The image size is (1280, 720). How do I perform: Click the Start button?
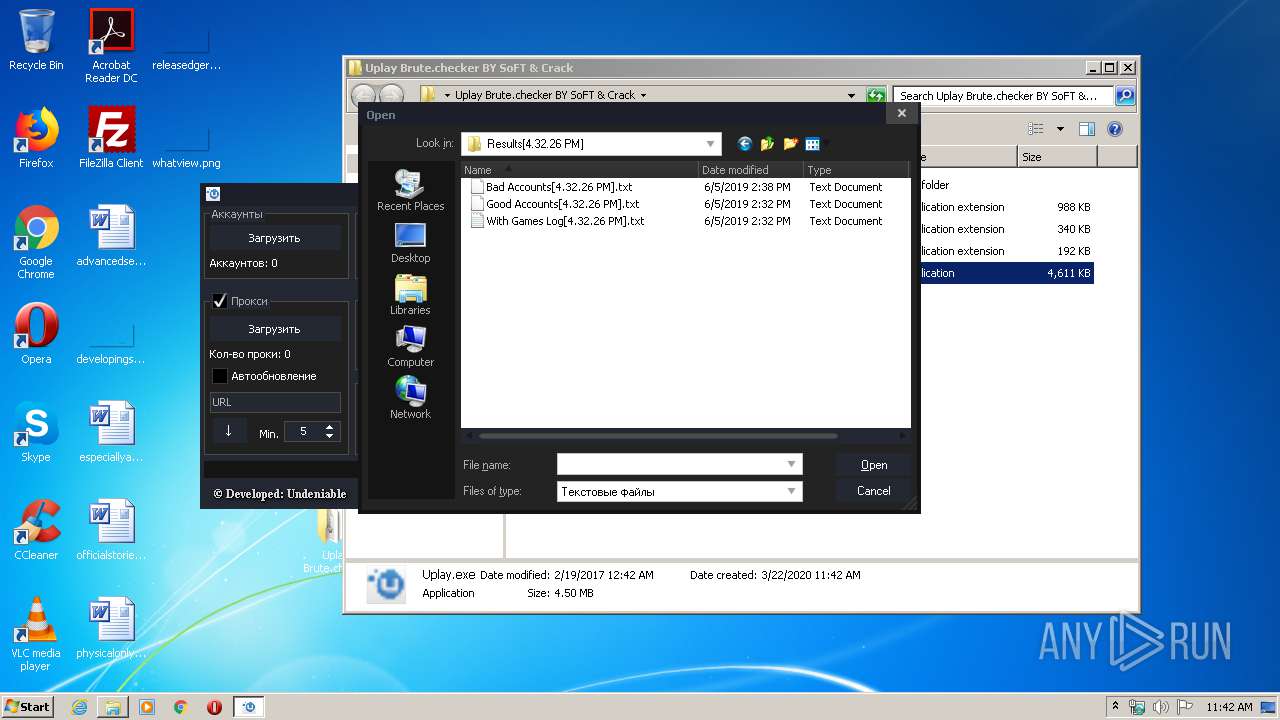(27, 706)
